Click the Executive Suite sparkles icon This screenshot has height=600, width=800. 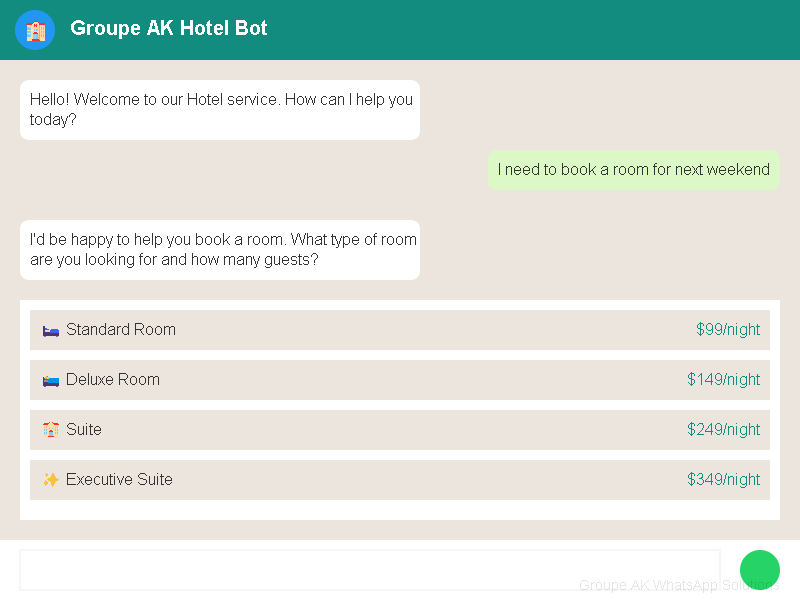50,480
